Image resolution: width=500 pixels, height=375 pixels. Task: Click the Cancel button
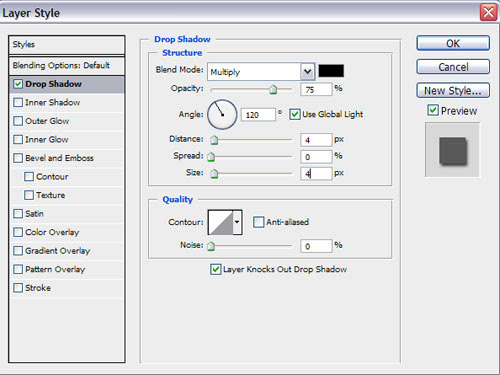click(x=453, y=67)
